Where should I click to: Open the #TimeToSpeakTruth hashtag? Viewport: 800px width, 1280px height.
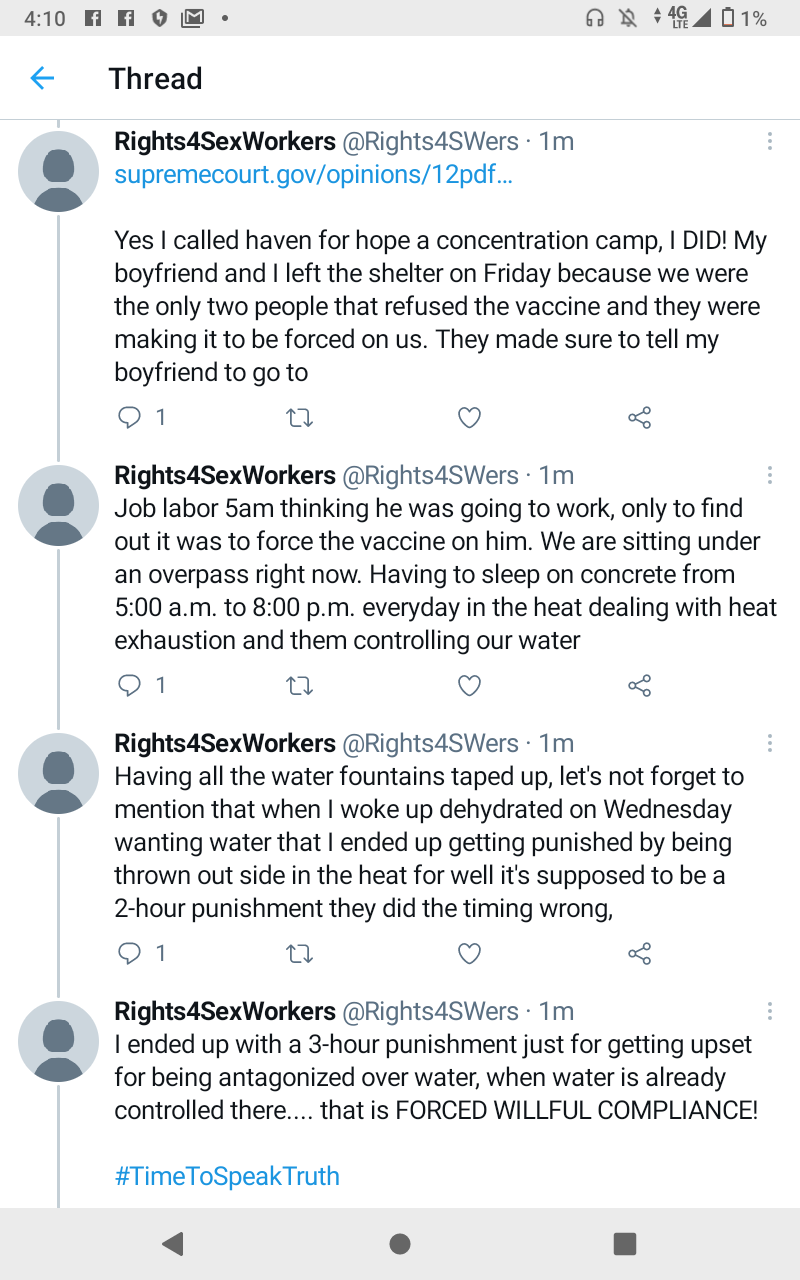point(227,1176)
